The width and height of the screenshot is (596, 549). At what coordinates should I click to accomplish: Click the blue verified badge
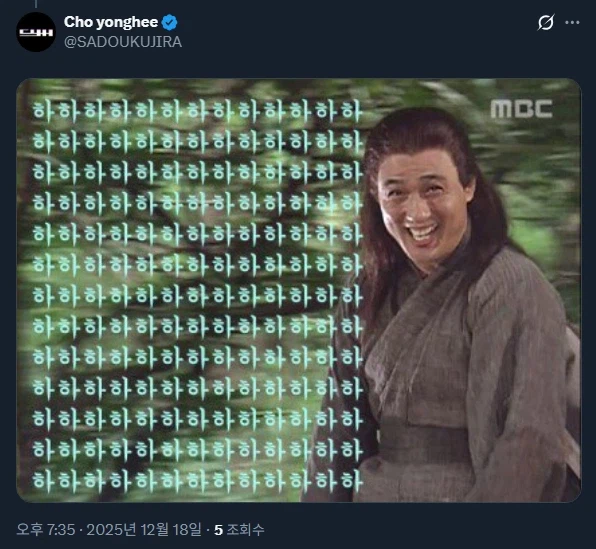tap(170, 22)
